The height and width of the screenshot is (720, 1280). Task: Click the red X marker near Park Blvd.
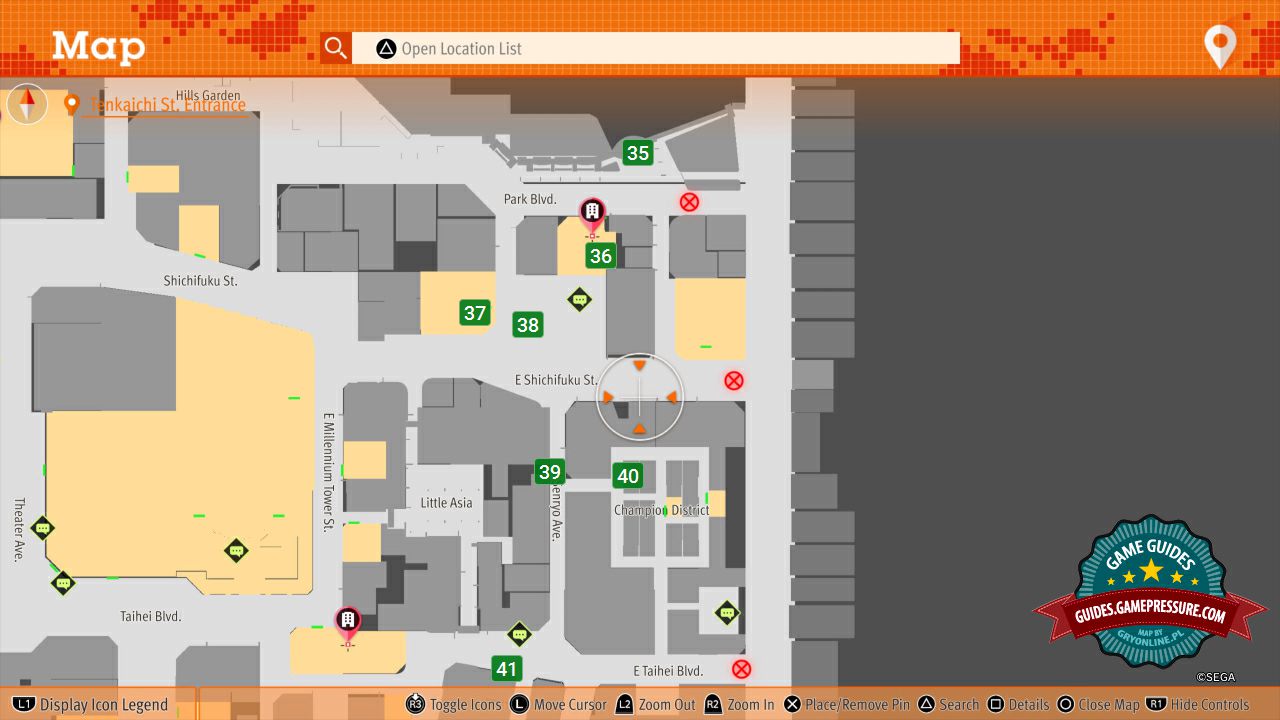point(689,202)
